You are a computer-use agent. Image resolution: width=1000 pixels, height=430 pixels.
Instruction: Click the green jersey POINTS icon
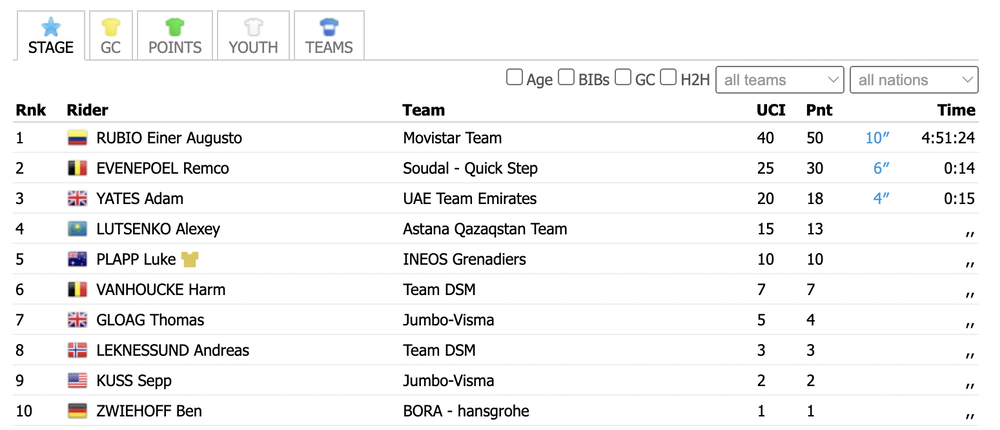click(175, 27)
